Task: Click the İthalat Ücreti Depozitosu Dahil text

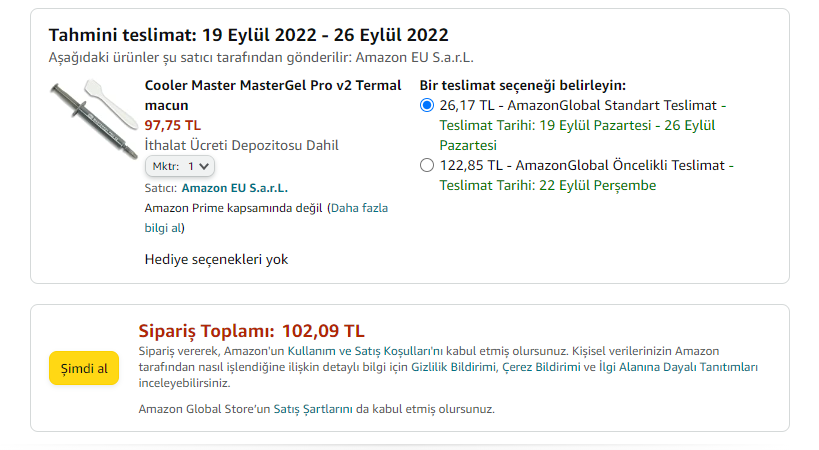Action: 242,145
